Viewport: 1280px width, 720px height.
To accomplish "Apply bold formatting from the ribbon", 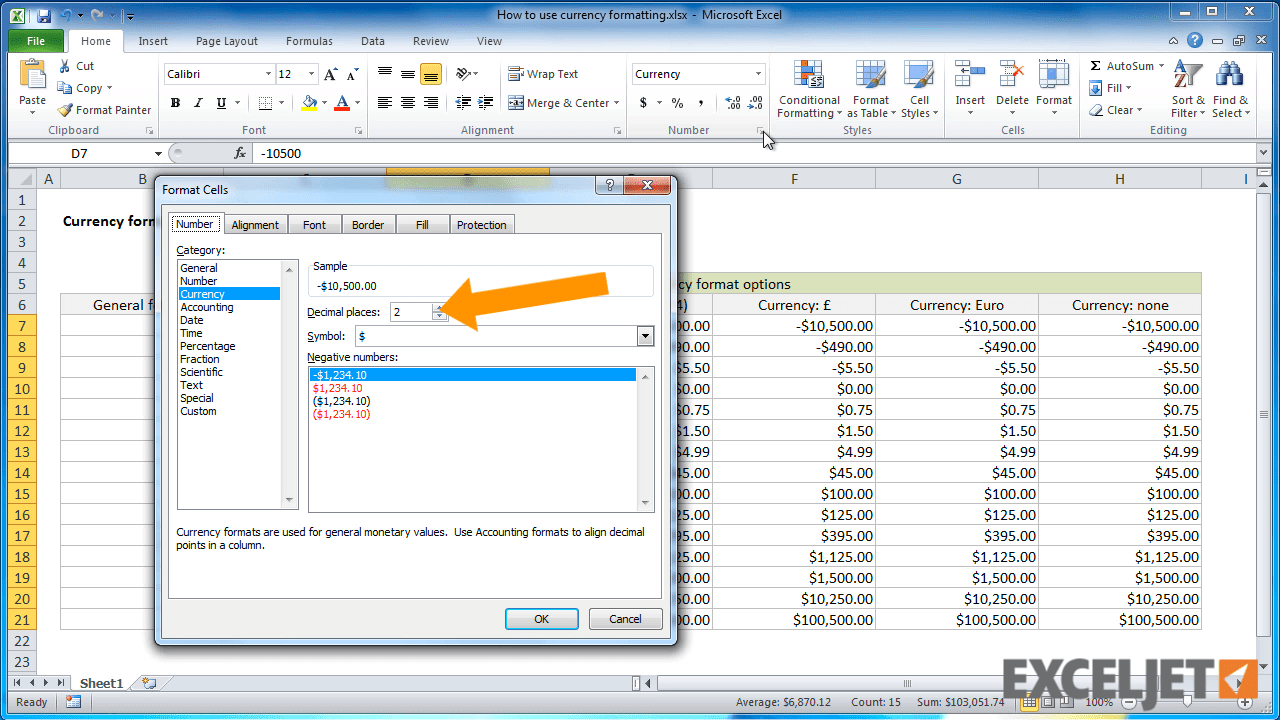I will click(x=174, y=103).
